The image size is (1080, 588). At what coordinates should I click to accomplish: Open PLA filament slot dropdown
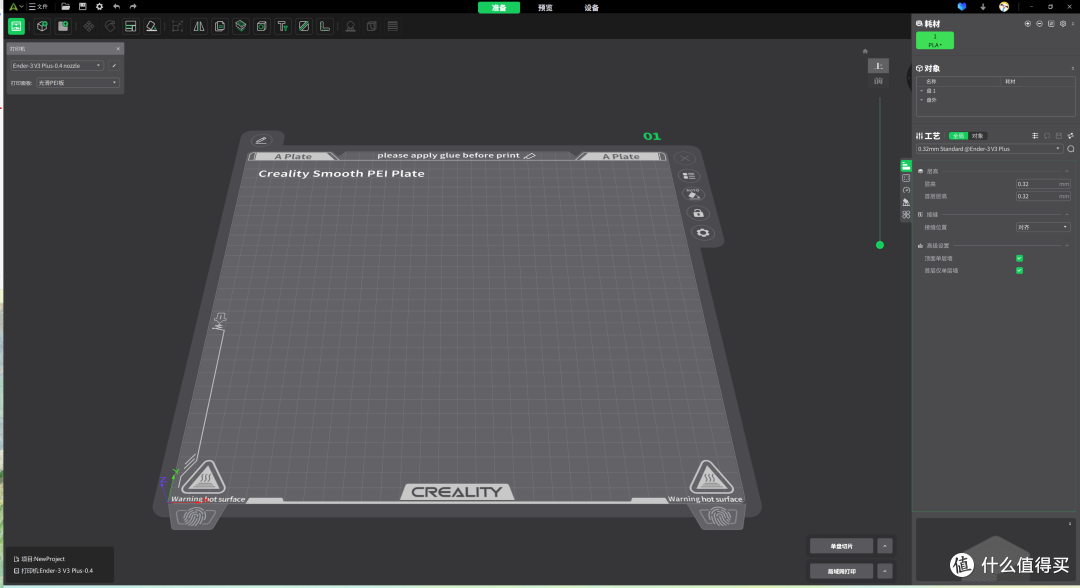click(x=935, y=41)
